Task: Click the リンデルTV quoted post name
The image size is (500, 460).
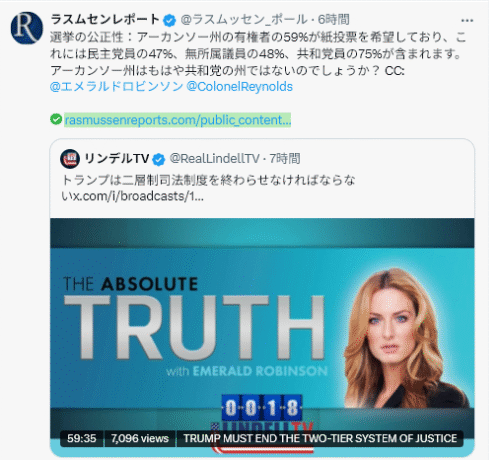Action: pos(116,158)
